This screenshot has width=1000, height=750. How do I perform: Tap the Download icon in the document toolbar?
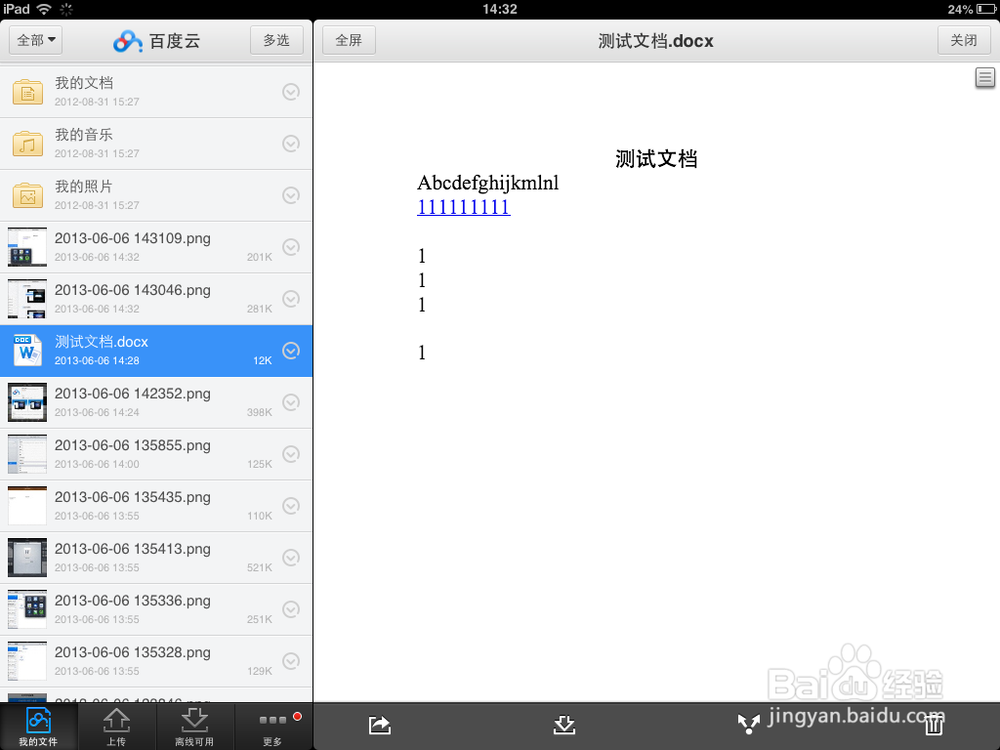pyautogui.click(x=565, y=725)
